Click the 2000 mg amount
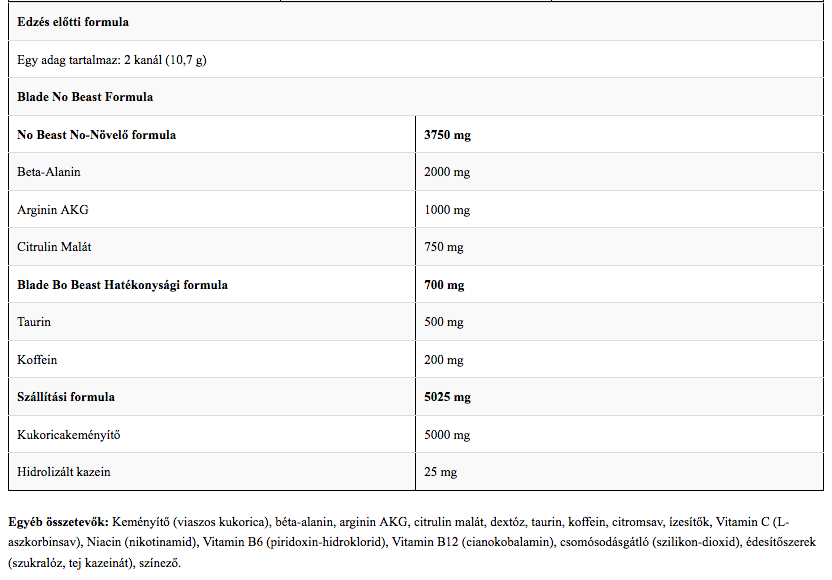 point(447,172)
